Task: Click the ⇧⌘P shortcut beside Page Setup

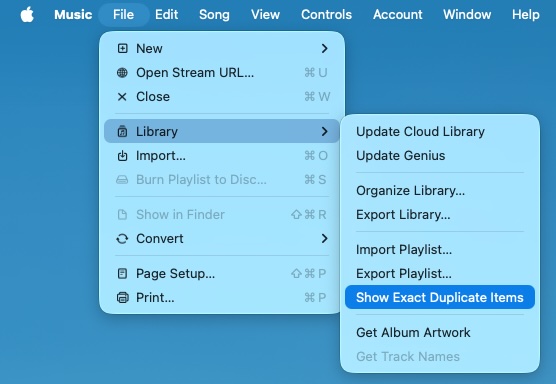Action: [x=308, y=273]
